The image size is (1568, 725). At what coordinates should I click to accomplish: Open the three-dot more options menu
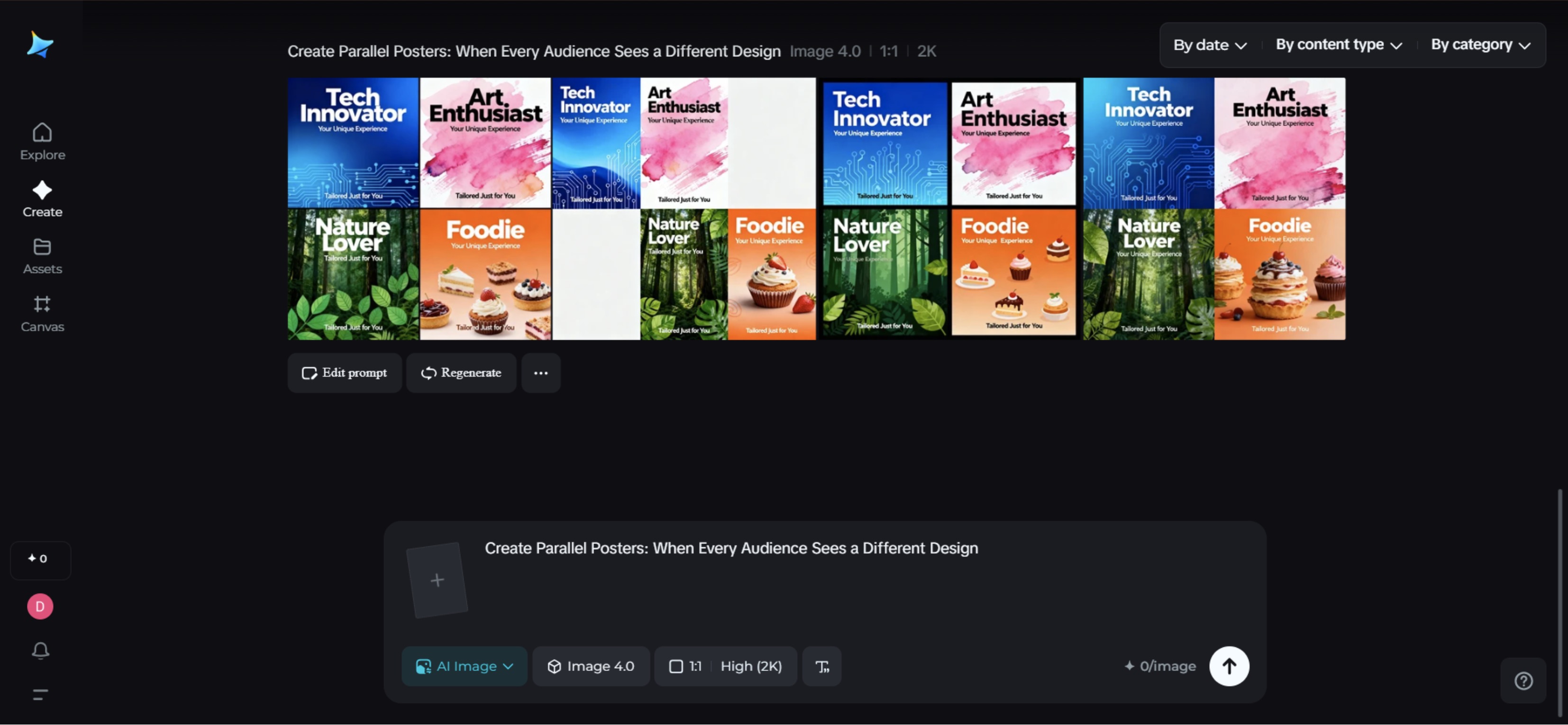[x=540, y=373]
